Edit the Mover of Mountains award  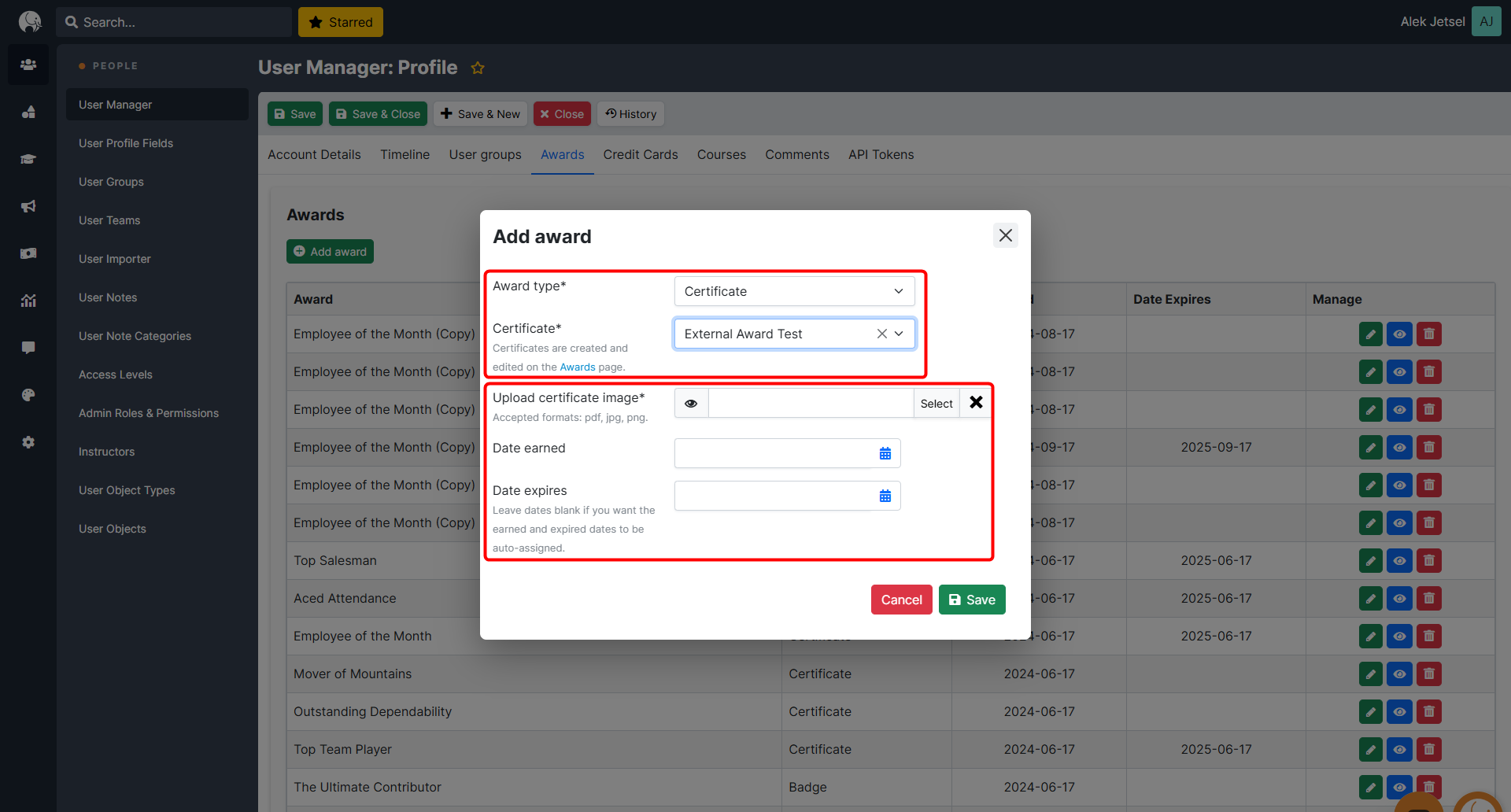1370,674
